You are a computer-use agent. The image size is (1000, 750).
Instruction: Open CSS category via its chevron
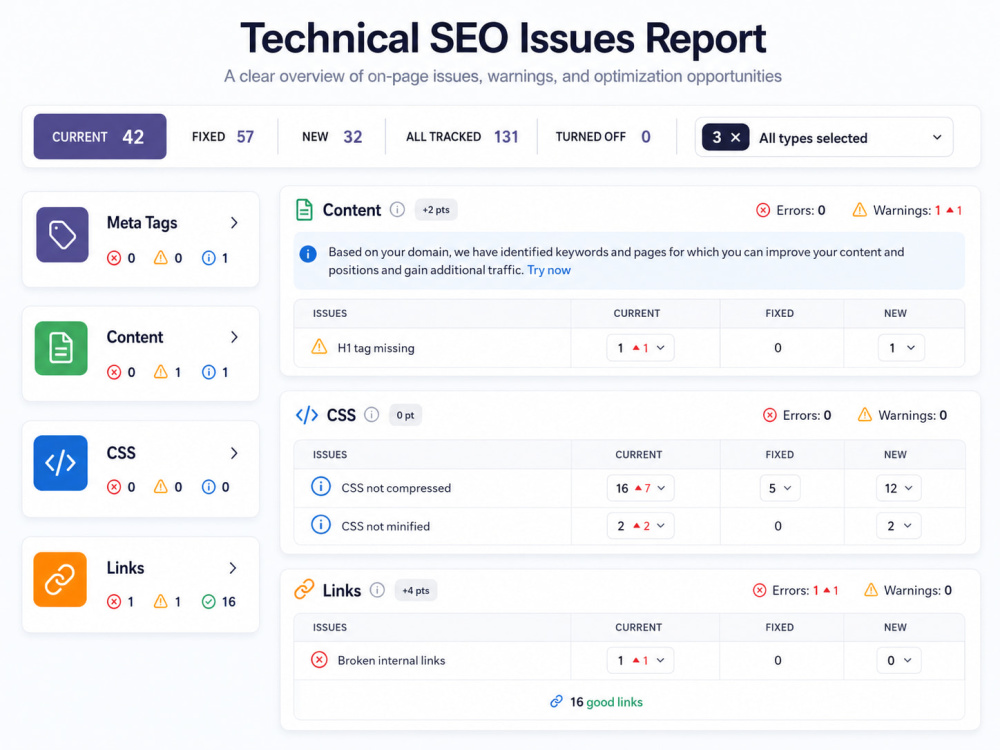[234, 453]
